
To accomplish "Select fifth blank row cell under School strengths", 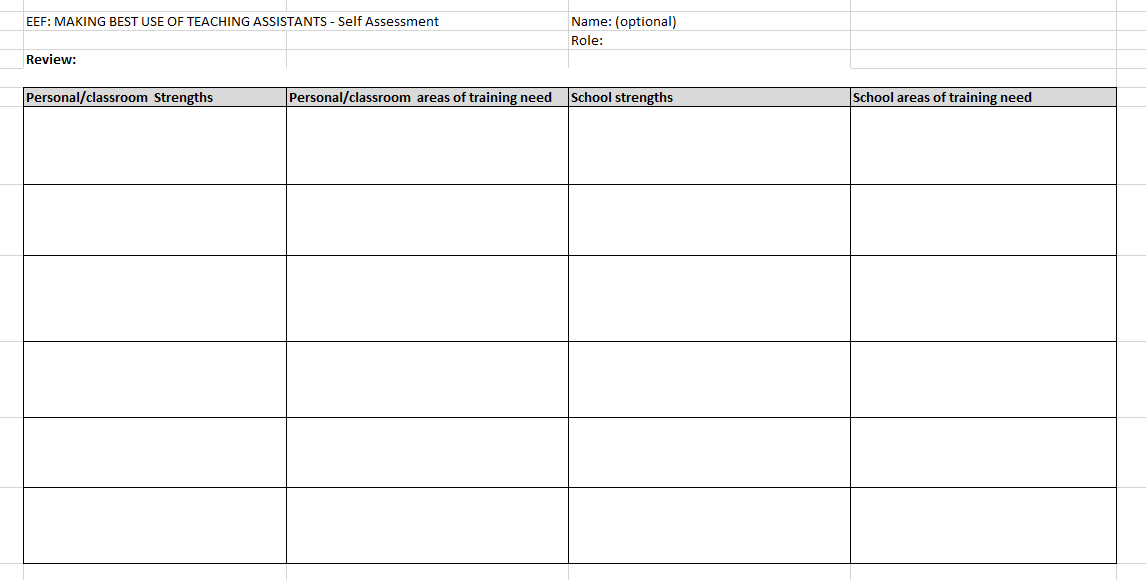I will 709,452.
